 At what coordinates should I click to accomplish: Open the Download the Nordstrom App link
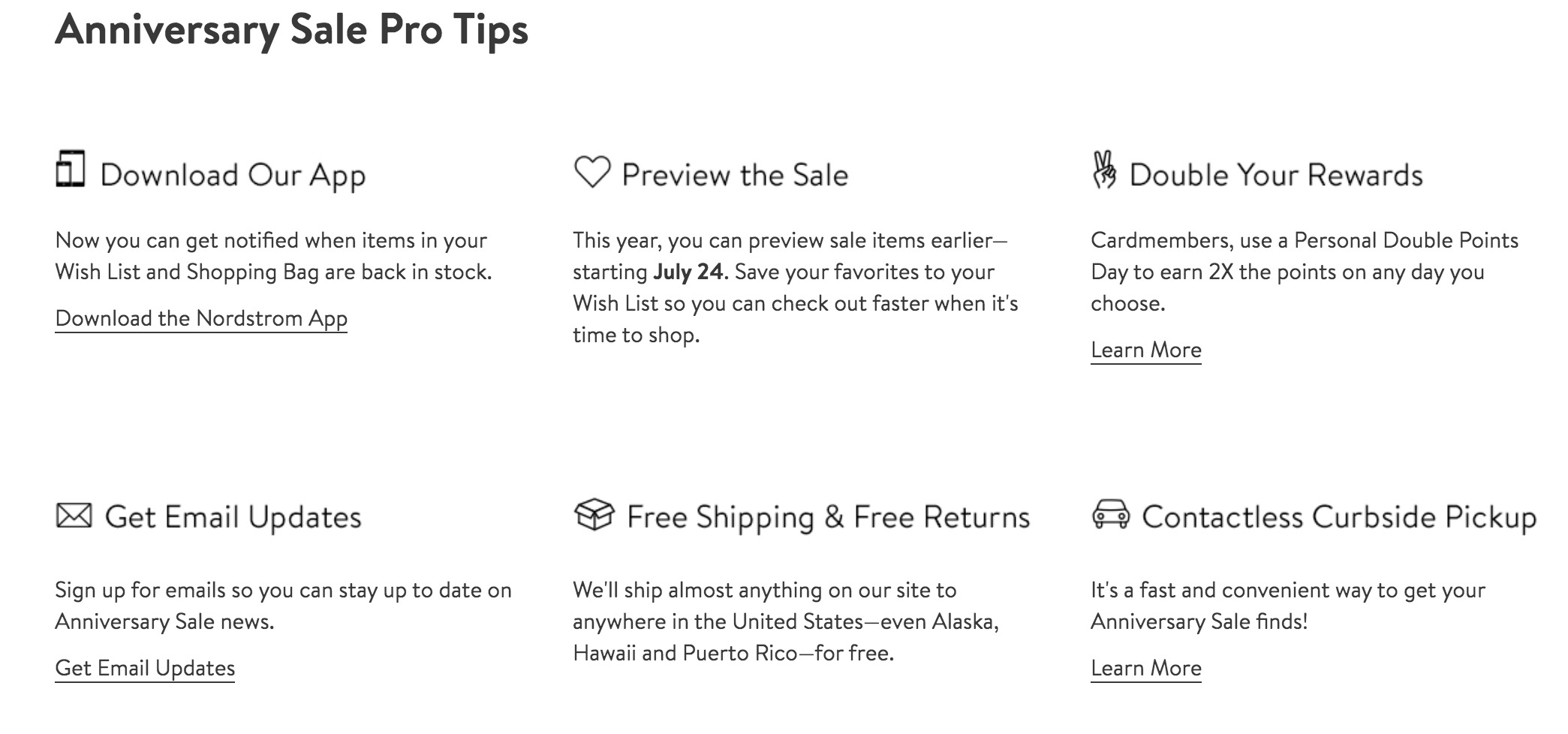[x=201, y=318]
